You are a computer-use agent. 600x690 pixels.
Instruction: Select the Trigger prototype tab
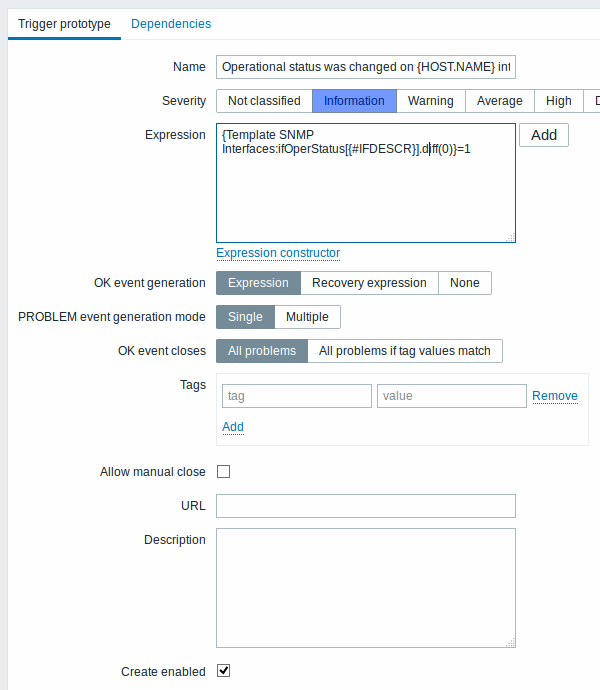(64, 24)
